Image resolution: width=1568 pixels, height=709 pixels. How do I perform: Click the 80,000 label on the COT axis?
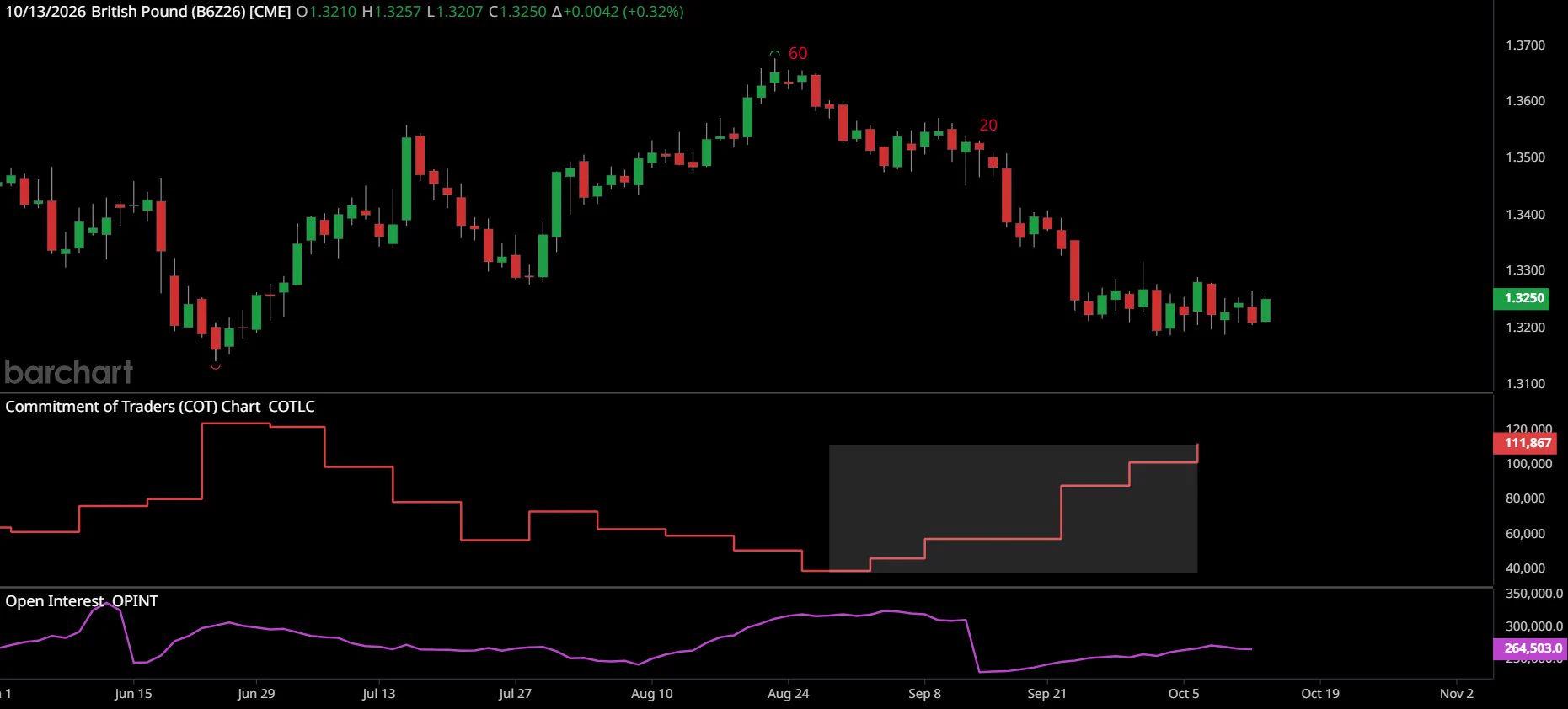(x=1525, y=498)
